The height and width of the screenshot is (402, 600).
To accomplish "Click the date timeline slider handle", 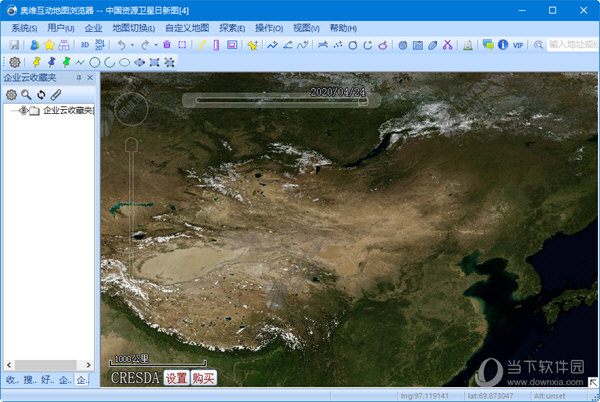I will 362,101.
